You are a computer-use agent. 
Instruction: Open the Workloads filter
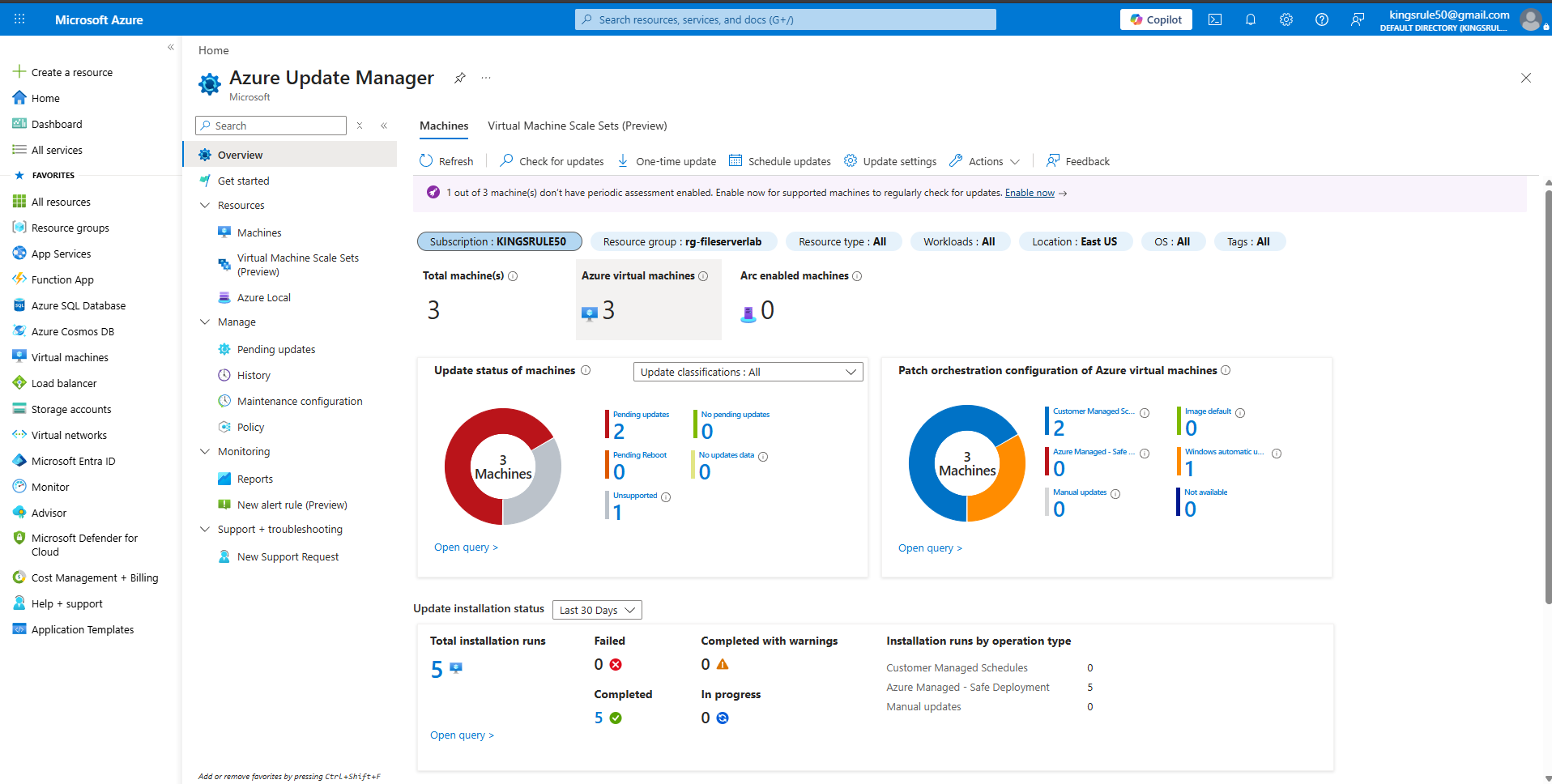click(960, 241)
